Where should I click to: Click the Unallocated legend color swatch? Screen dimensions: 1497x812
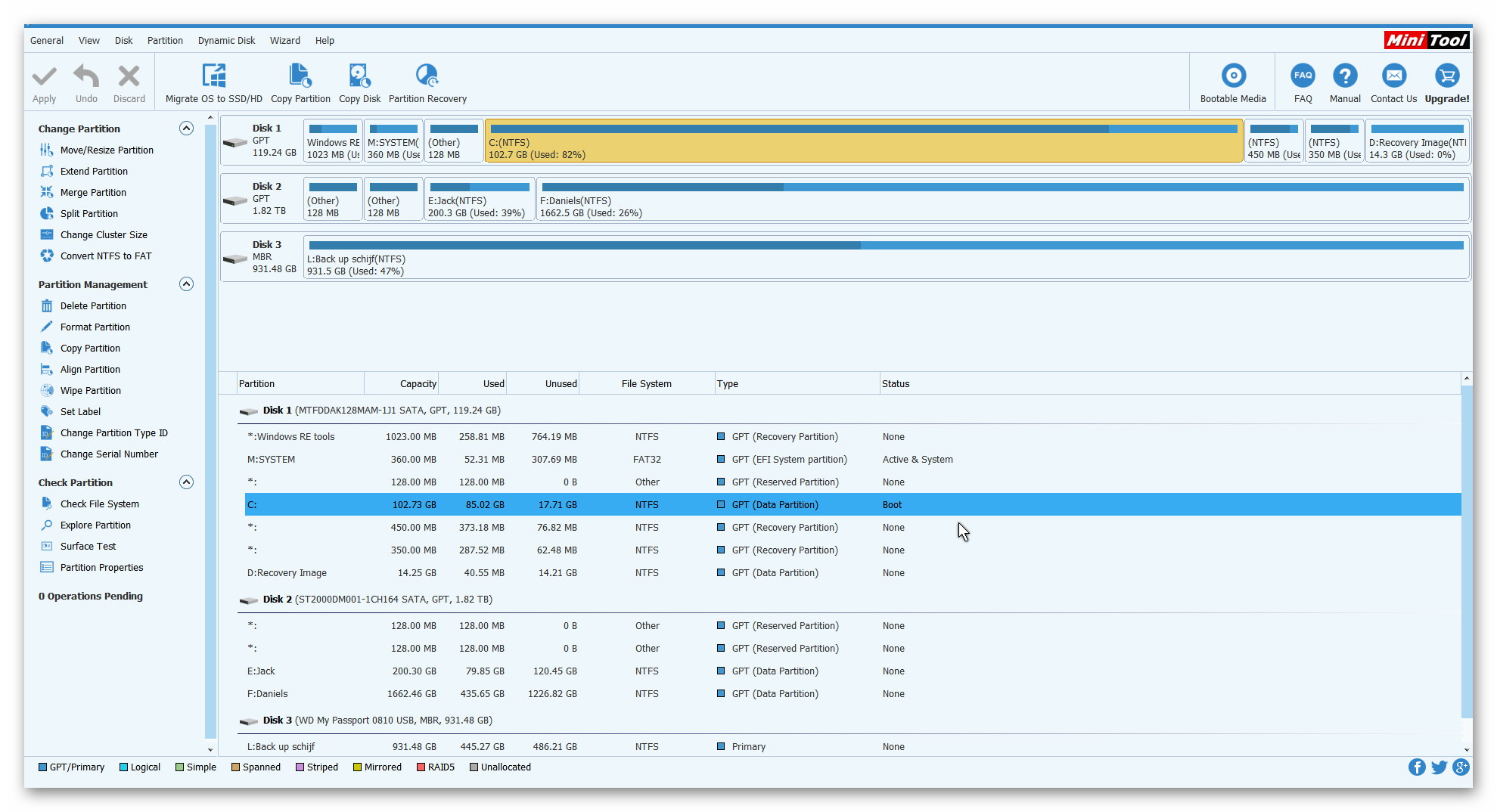tap(474, 767)
